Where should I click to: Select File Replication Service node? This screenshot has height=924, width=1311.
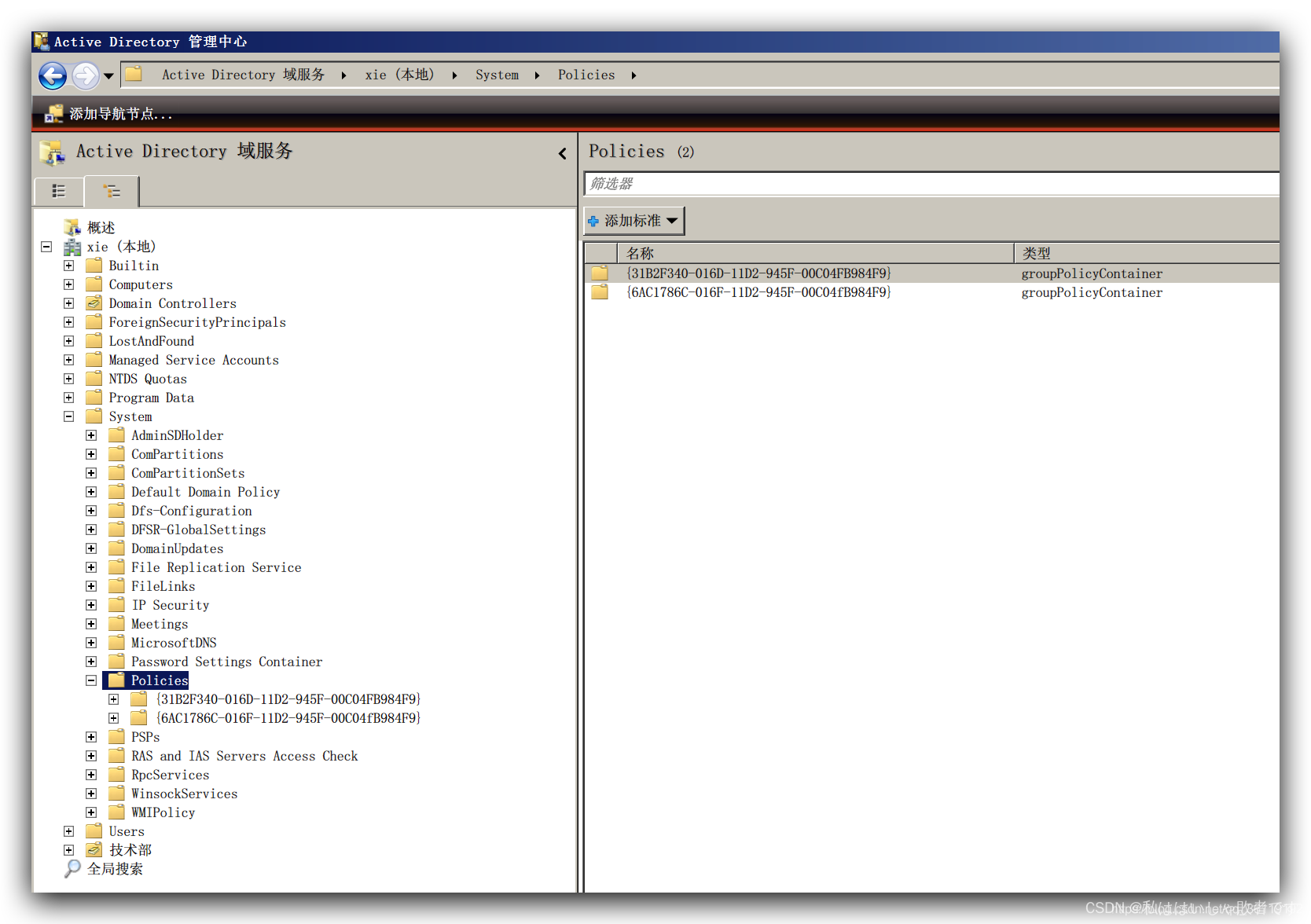[216, 567]
